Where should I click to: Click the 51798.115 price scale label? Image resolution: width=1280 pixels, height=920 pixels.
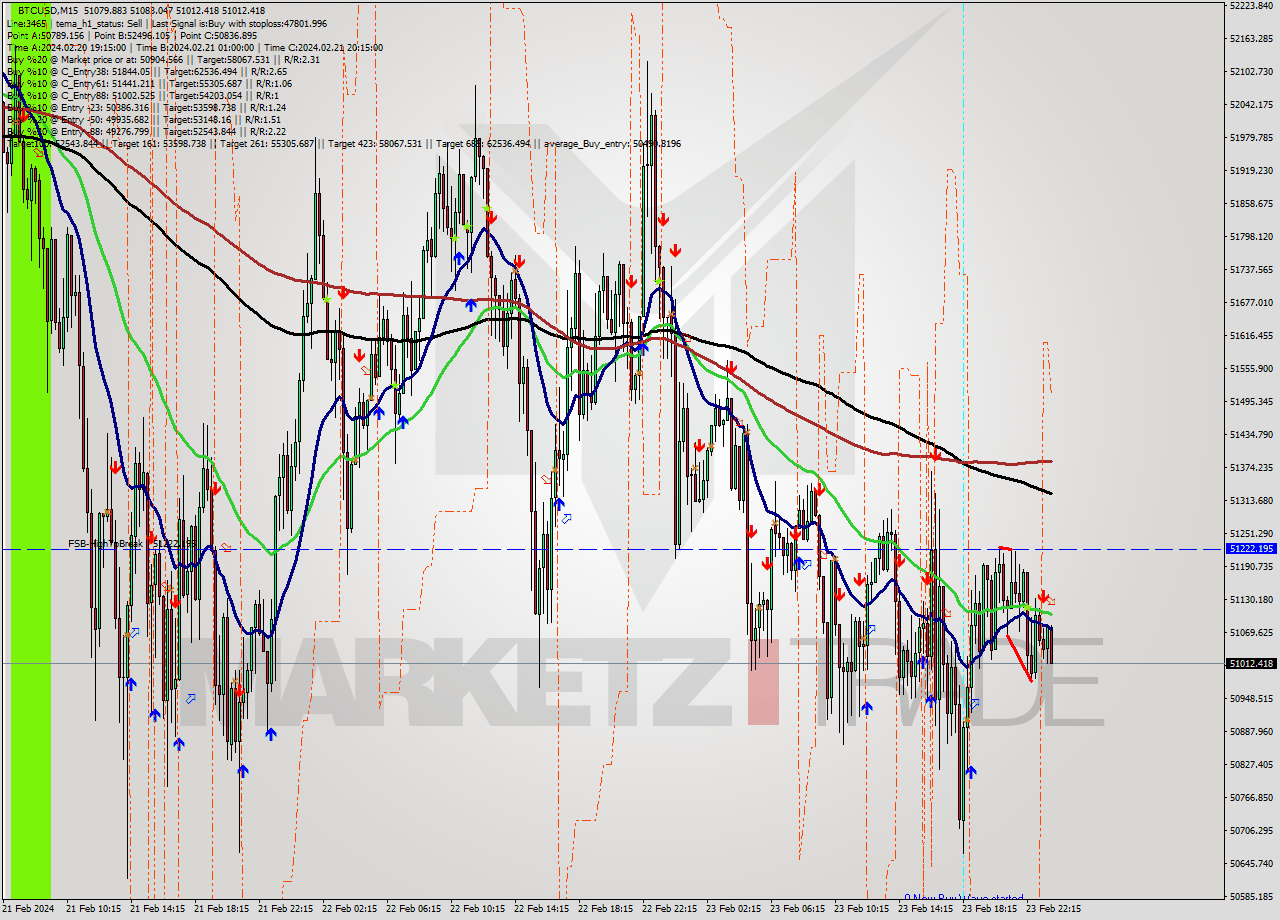click(x=1252, y=236)
